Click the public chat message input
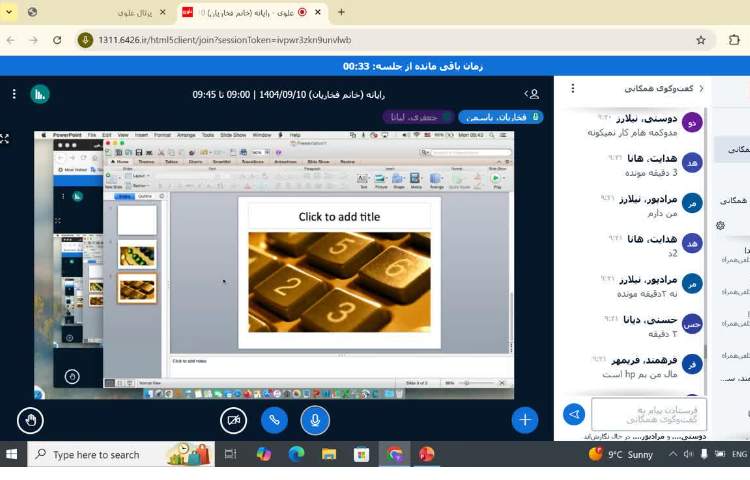 (648, 414)
